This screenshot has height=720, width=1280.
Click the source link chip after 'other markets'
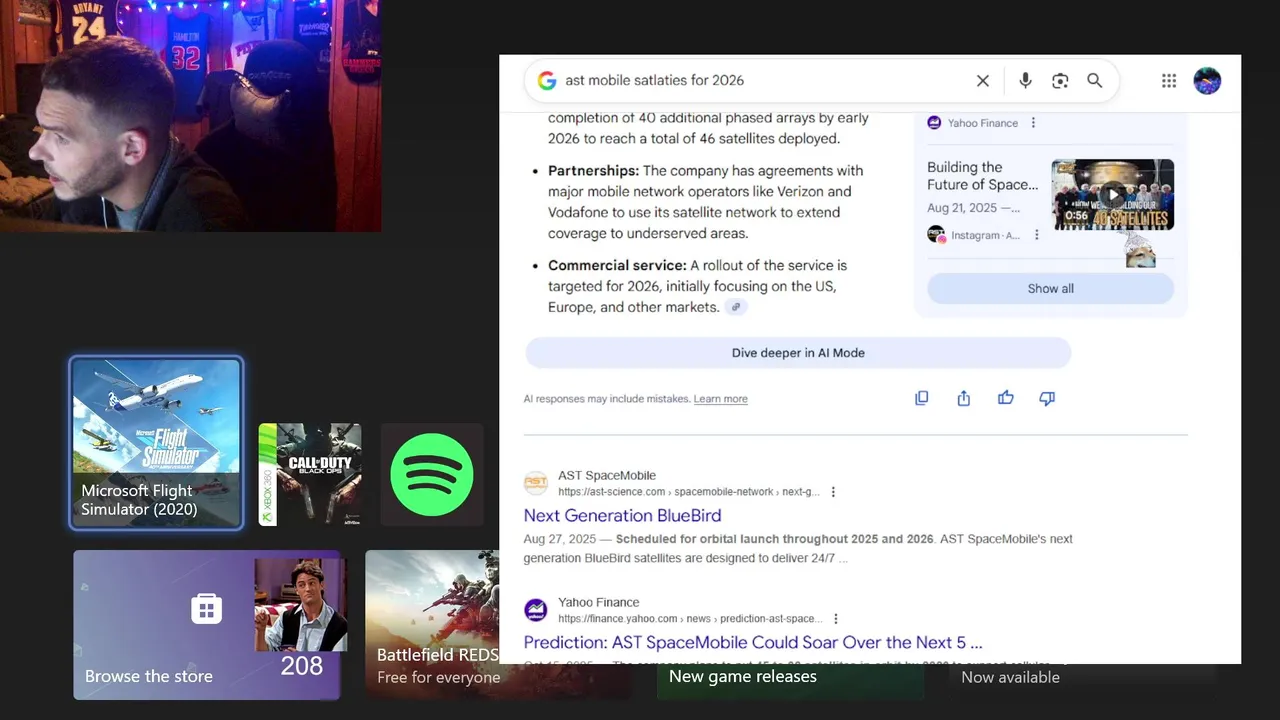point(736,307)
